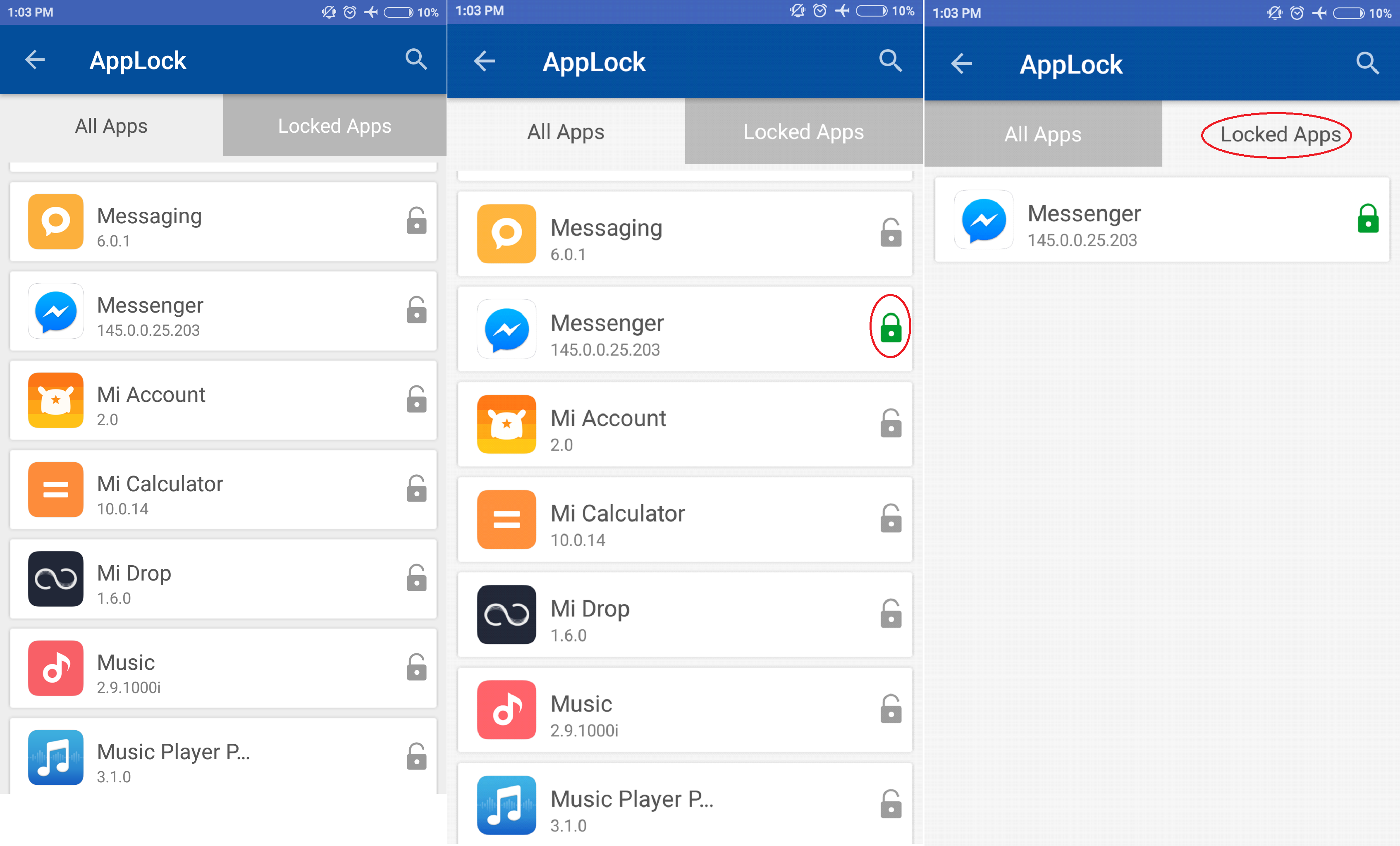The height and width of the screenshot is (846, 1400).
Task: Select All Apps tab in right screen
Action: tap(1043, 135)
